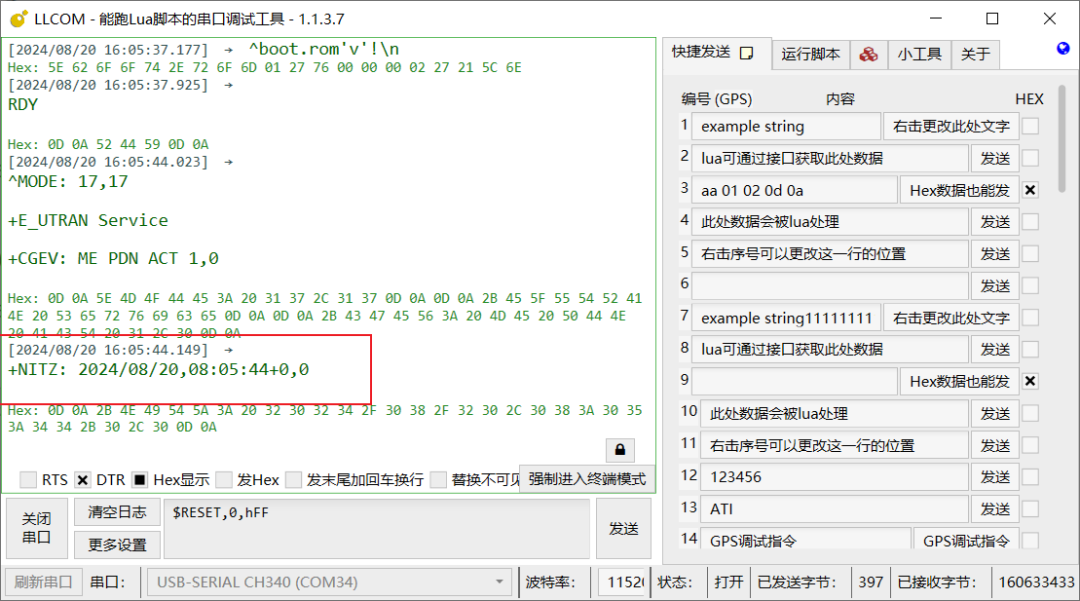Check HEX box for row 13 ATI
Screen dimensions: 1080x601
pos(1030,509)
